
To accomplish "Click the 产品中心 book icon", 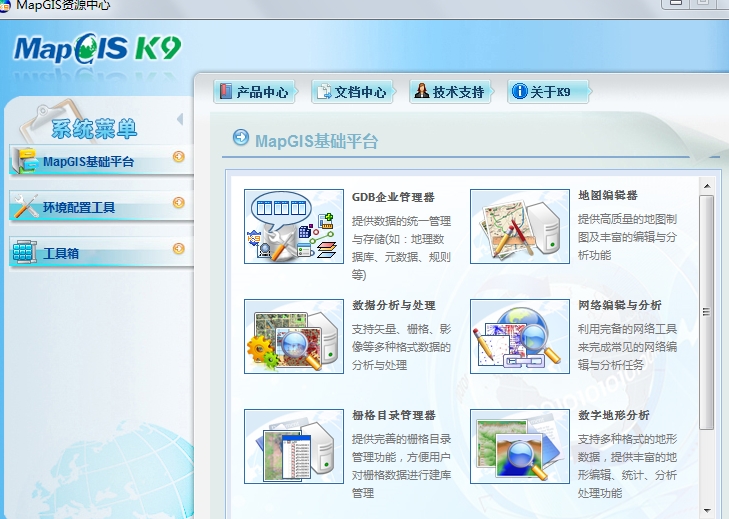I will tap(225, 91).
